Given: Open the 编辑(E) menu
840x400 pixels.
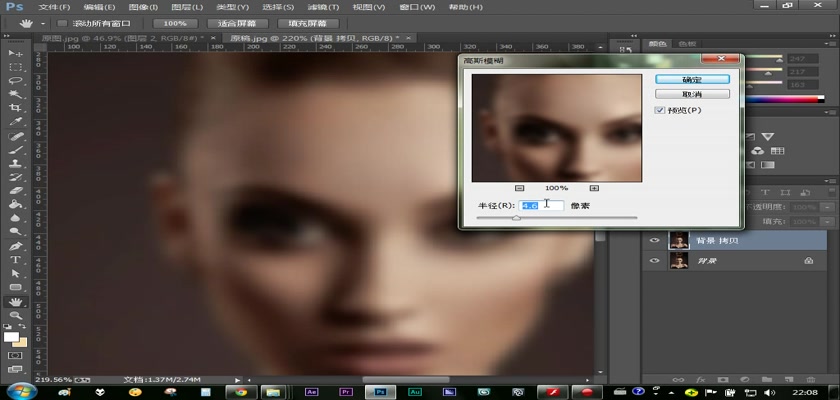Looking at the screenshot, I should (100, 7).
